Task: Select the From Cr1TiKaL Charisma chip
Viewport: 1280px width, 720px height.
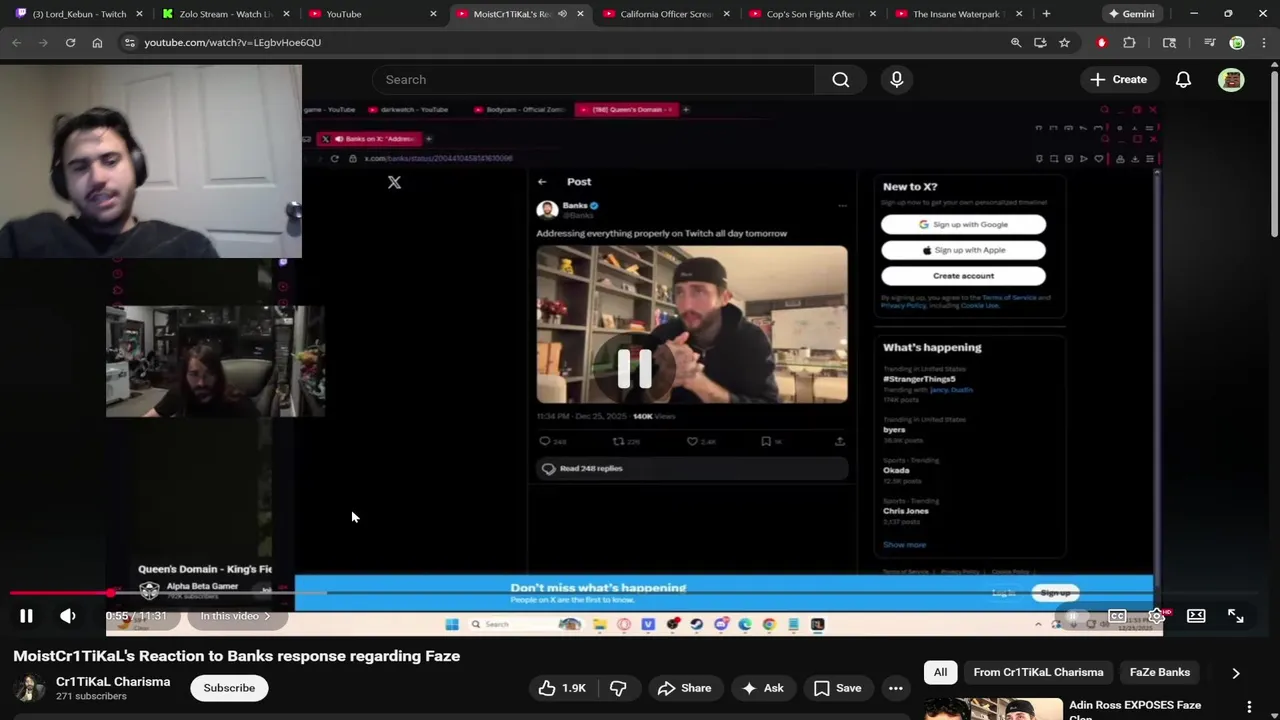Action: [x=1038, y=672]
